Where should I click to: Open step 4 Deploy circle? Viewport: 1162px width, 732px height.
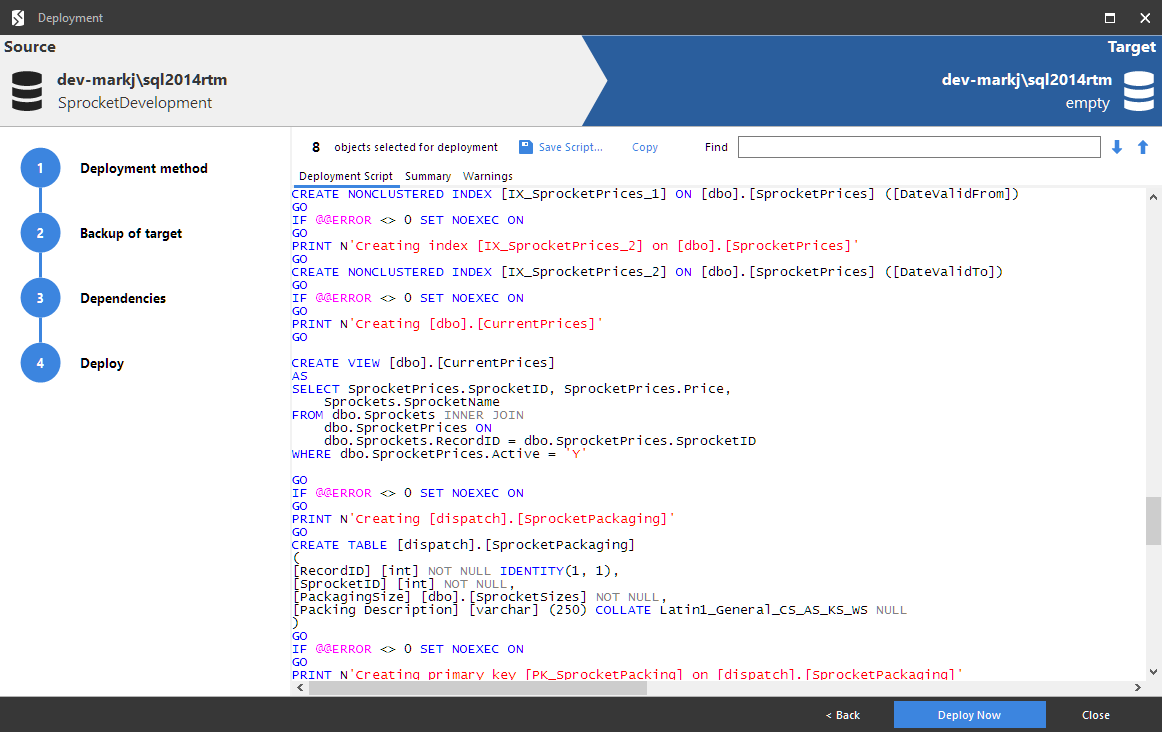[x=40, y=363]
